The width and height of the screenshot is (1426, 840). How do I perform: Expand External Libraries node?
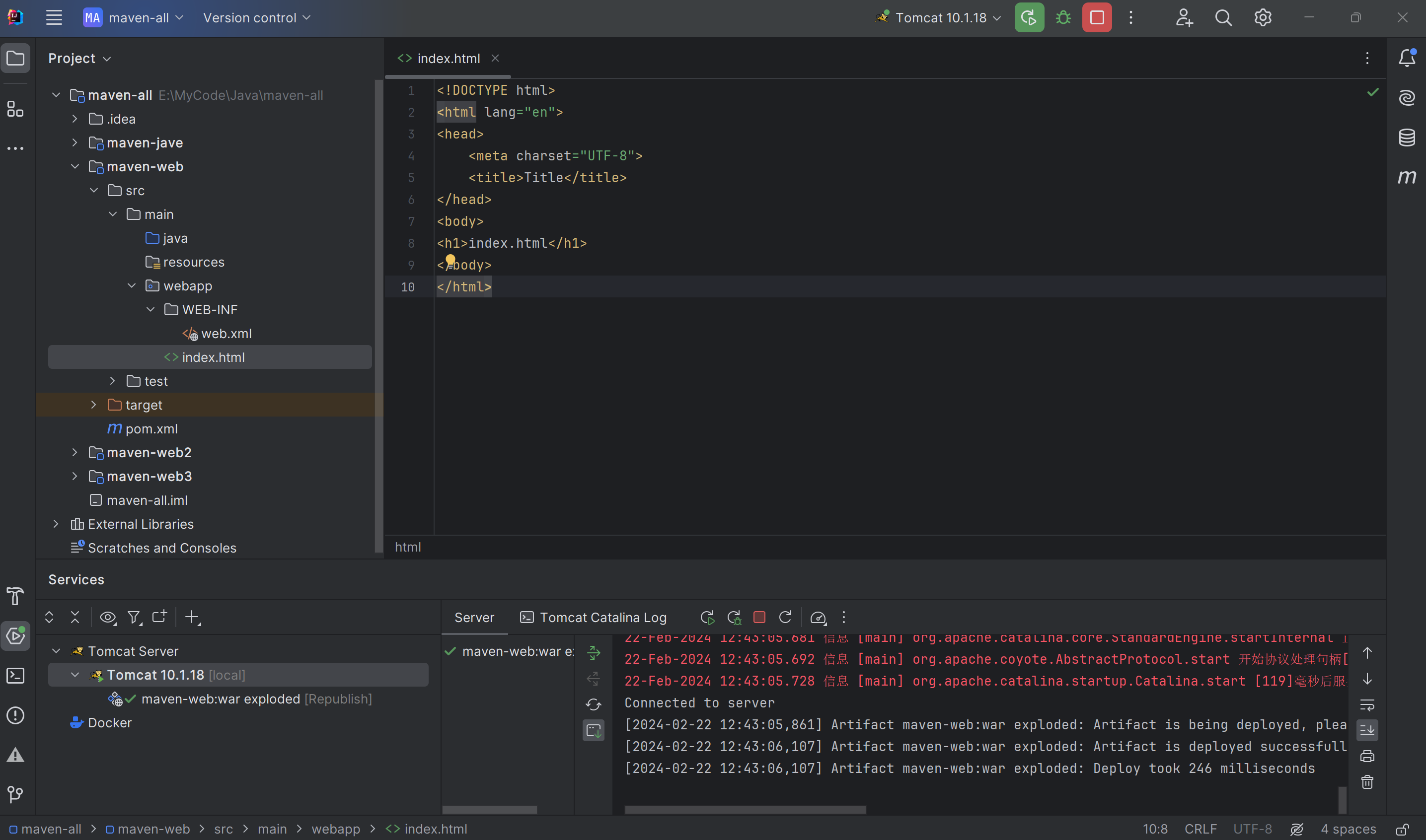56,524
